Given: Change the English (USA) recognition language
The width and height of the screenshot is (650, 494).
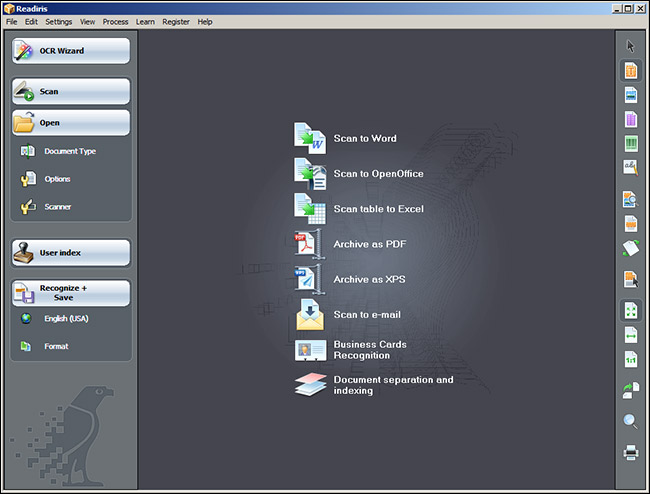Looking at the screenshot, I should click(66, 318).
